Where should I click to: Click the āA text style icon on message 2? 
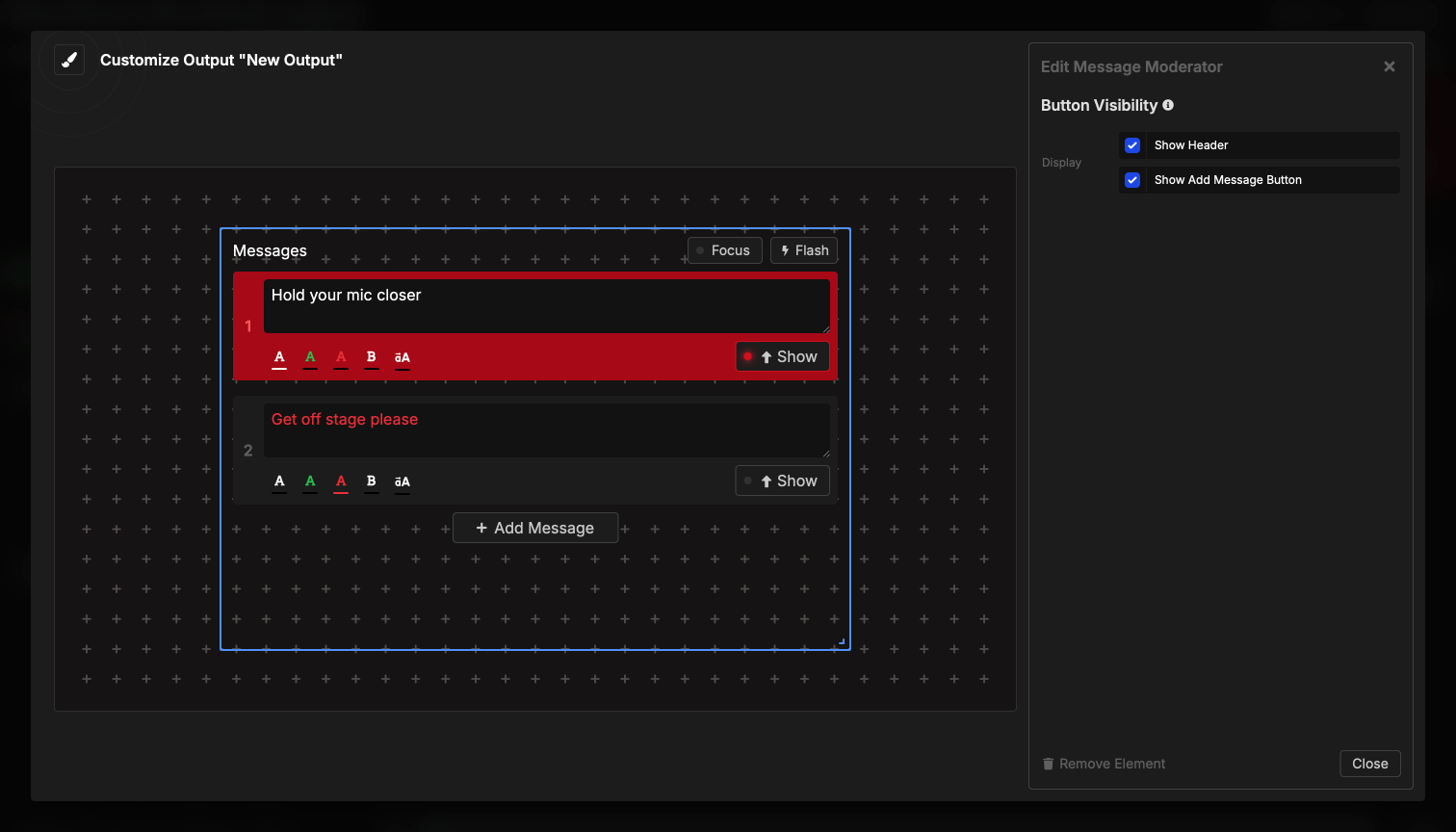point(402,481)
